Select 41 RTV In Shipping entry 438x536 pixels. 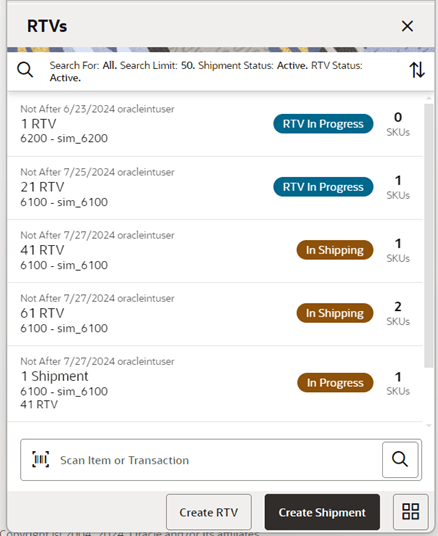click(x=215, y=251)
